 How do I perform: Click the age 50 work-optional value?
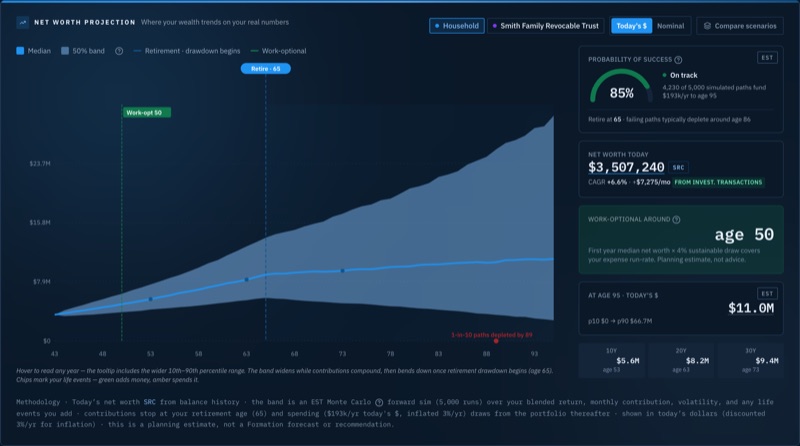click(x=744, y=235)
